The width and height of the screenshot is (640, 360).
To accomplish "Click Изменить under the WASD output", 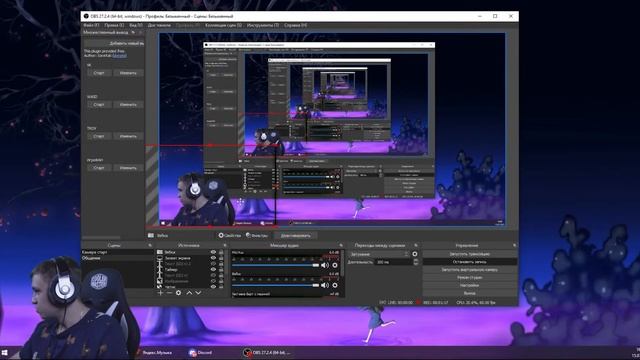I will click(128, 104).
